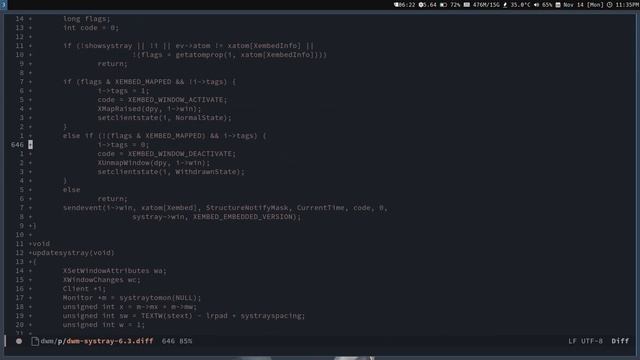This screenshot has width=640, height=360.
Task: Click the 'Client *i;' declaration line
Action: [84, 289]
